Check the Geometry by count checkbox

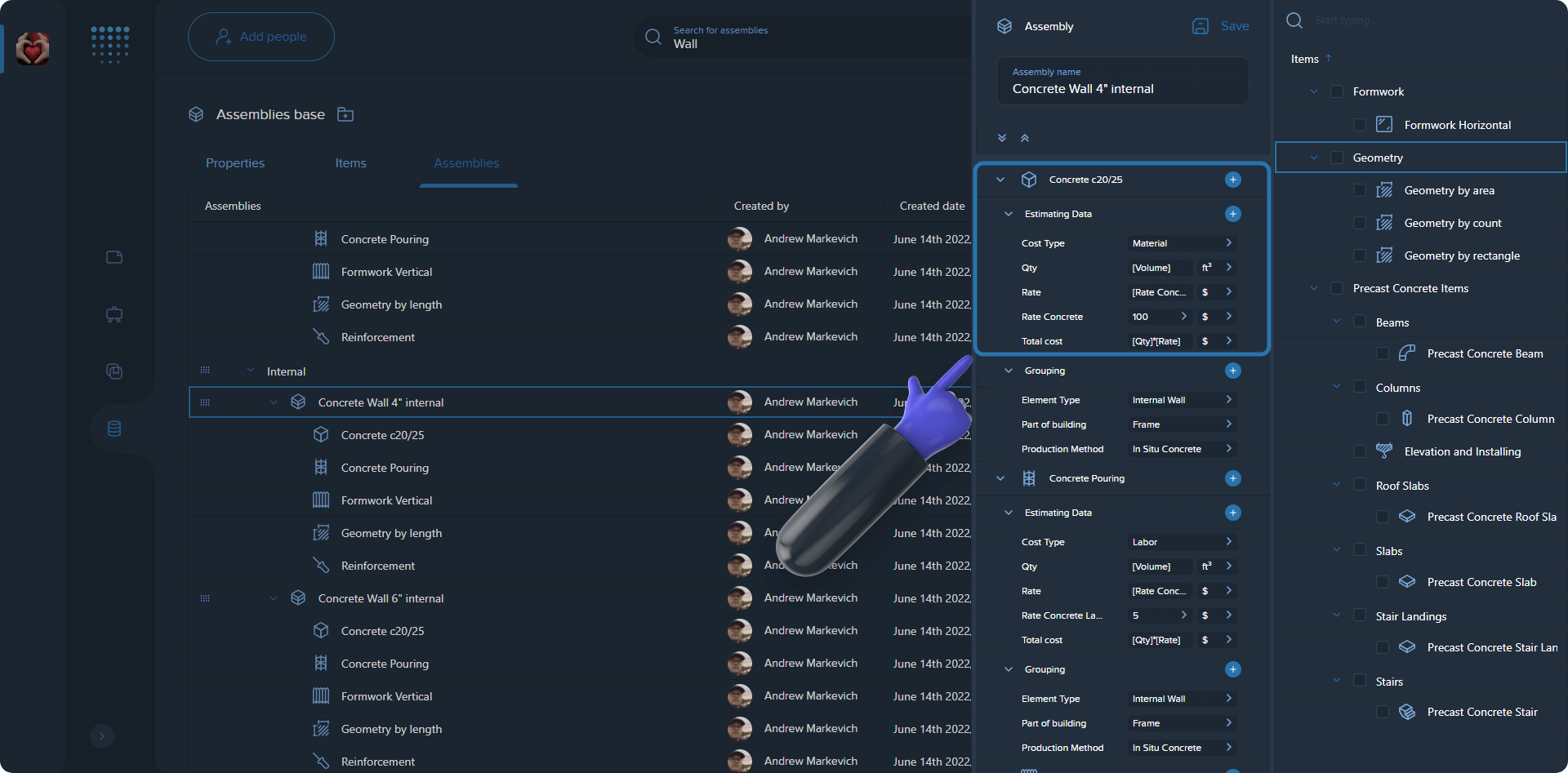click(1360, 223)
